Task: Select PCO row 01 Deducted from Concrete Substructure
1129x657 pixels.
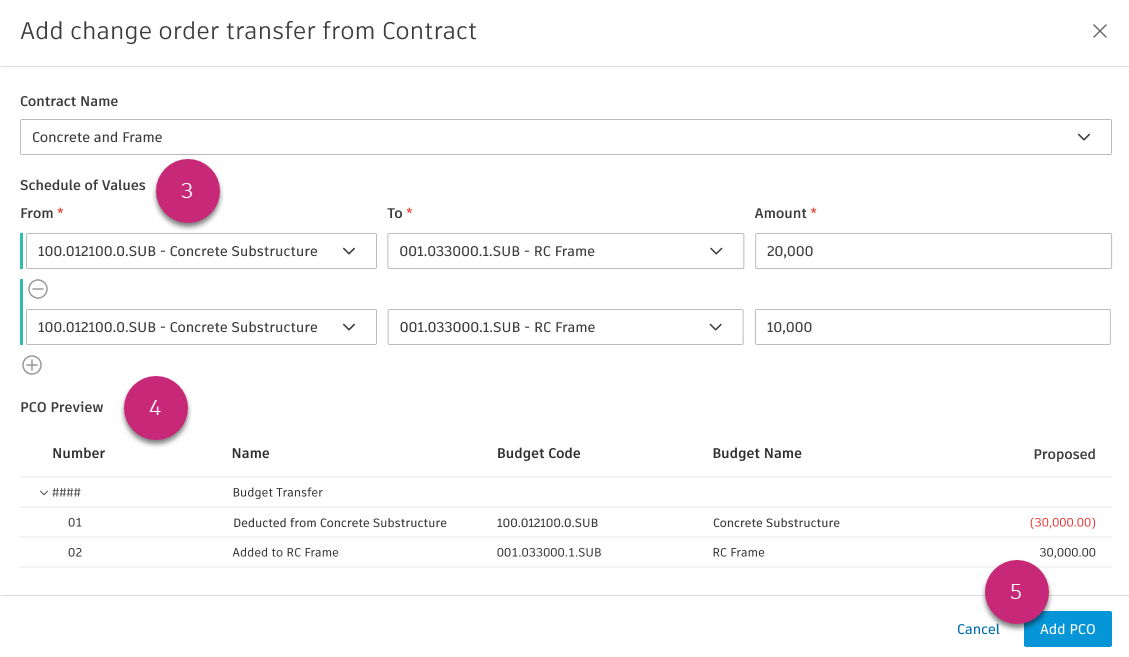Action: tap(339, 522)
